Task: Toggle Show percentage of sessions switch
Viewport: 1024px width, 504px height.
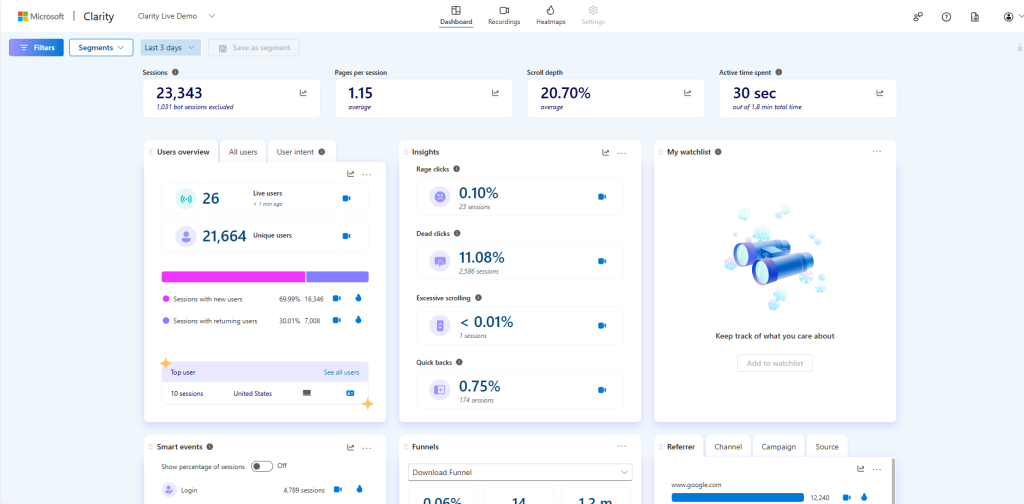Action: 262,466
